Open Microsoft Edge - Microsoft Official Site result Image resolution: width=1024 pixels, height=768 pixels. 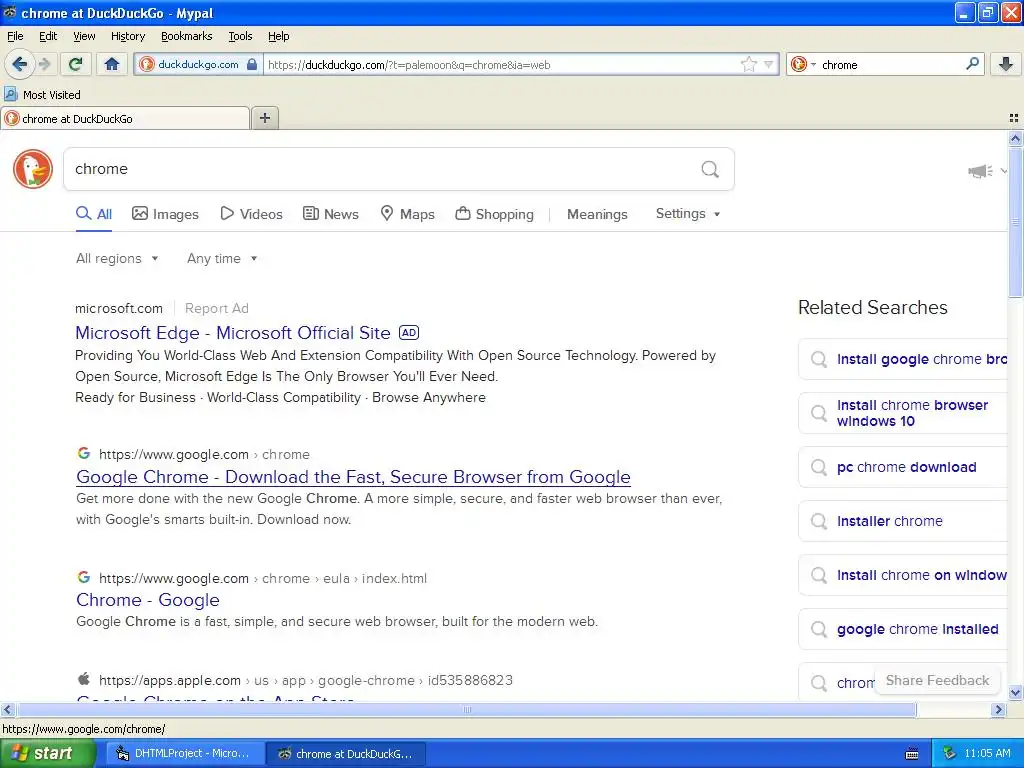coord(232,332)
